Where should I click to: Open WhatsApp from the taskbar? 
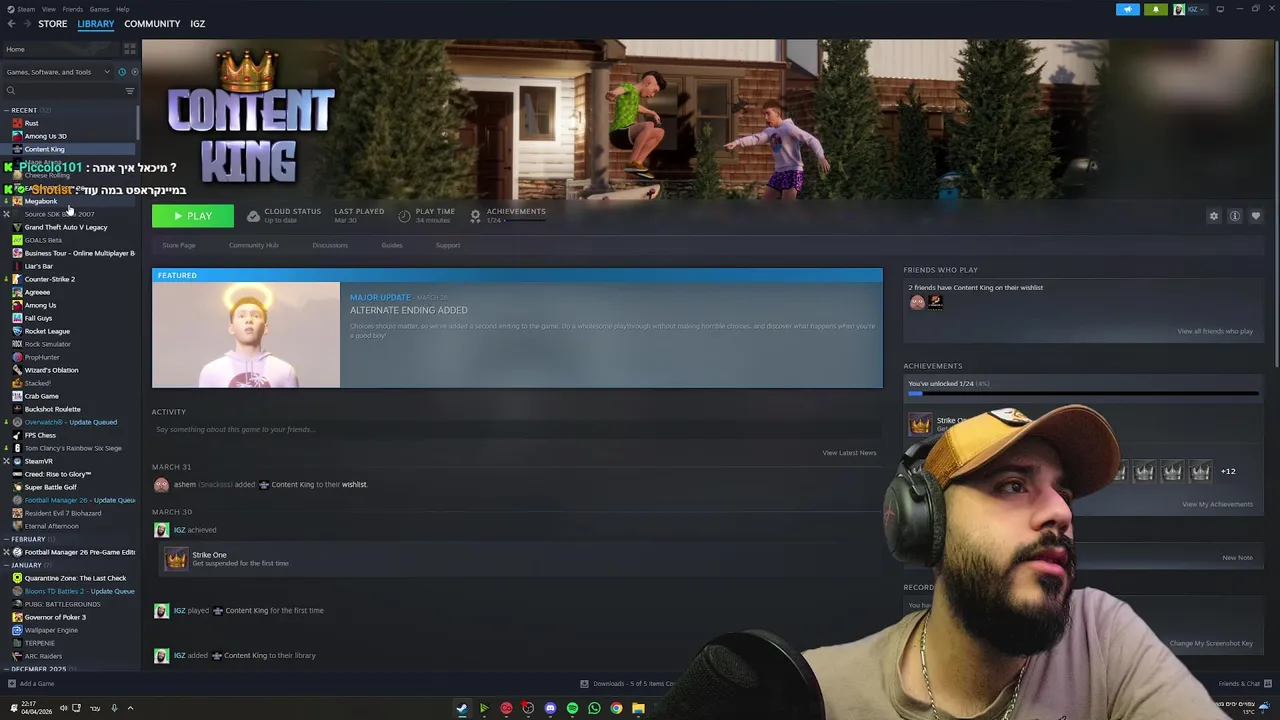point(594,708)
